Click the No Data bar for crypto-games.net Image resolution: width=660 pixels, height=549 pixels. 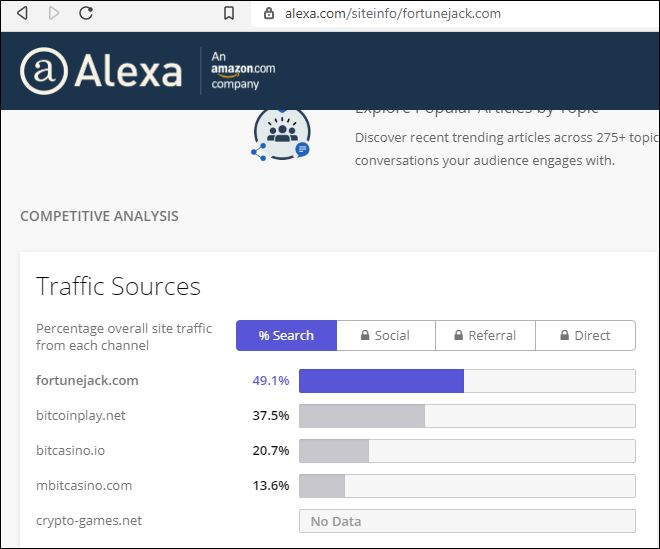(x=467, y=521)
